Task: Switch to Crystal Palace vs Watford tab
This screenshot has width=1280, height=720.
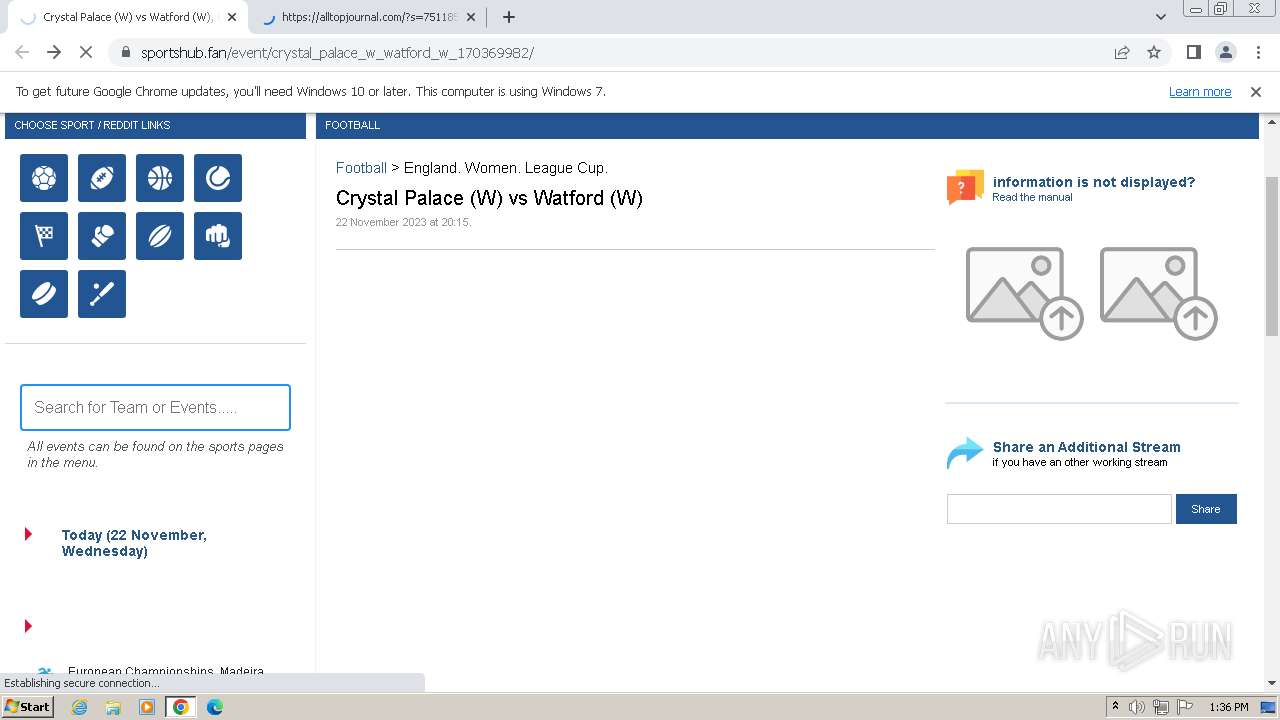Action: (128, 17)
